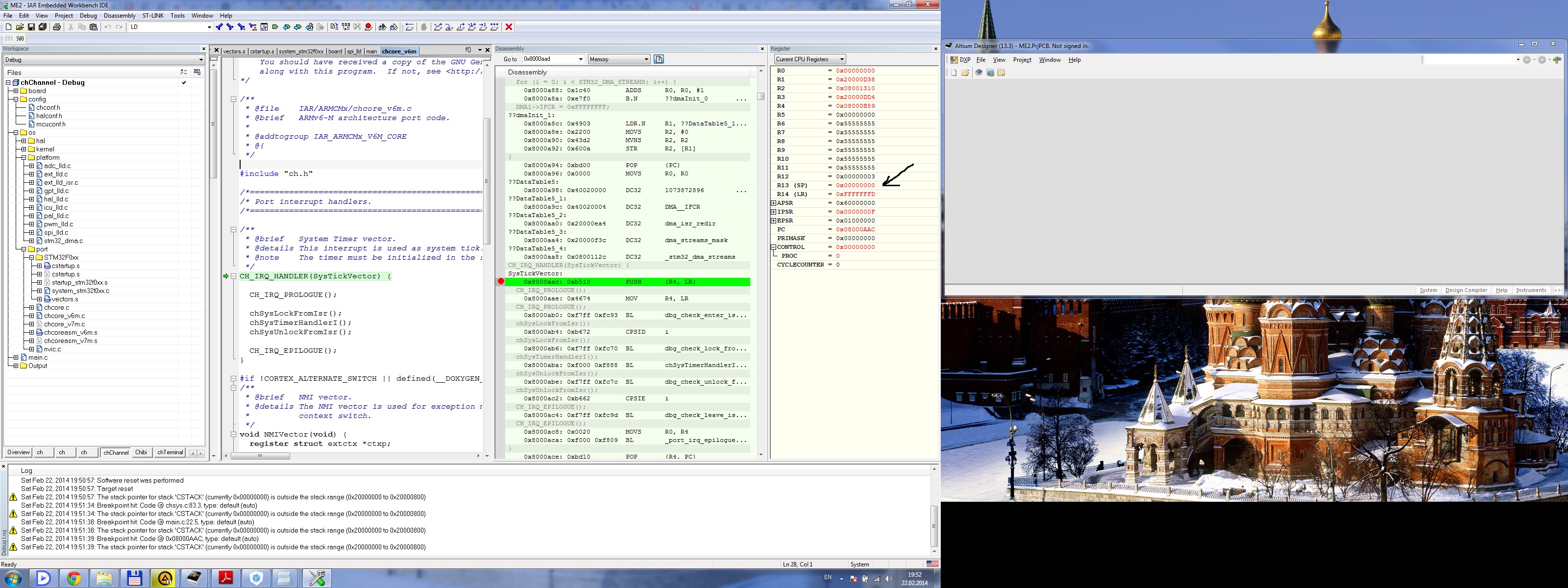Open file with the yellow folder icon in IAR
Screen dimensions: 1568x588
[x=20, y=27]
